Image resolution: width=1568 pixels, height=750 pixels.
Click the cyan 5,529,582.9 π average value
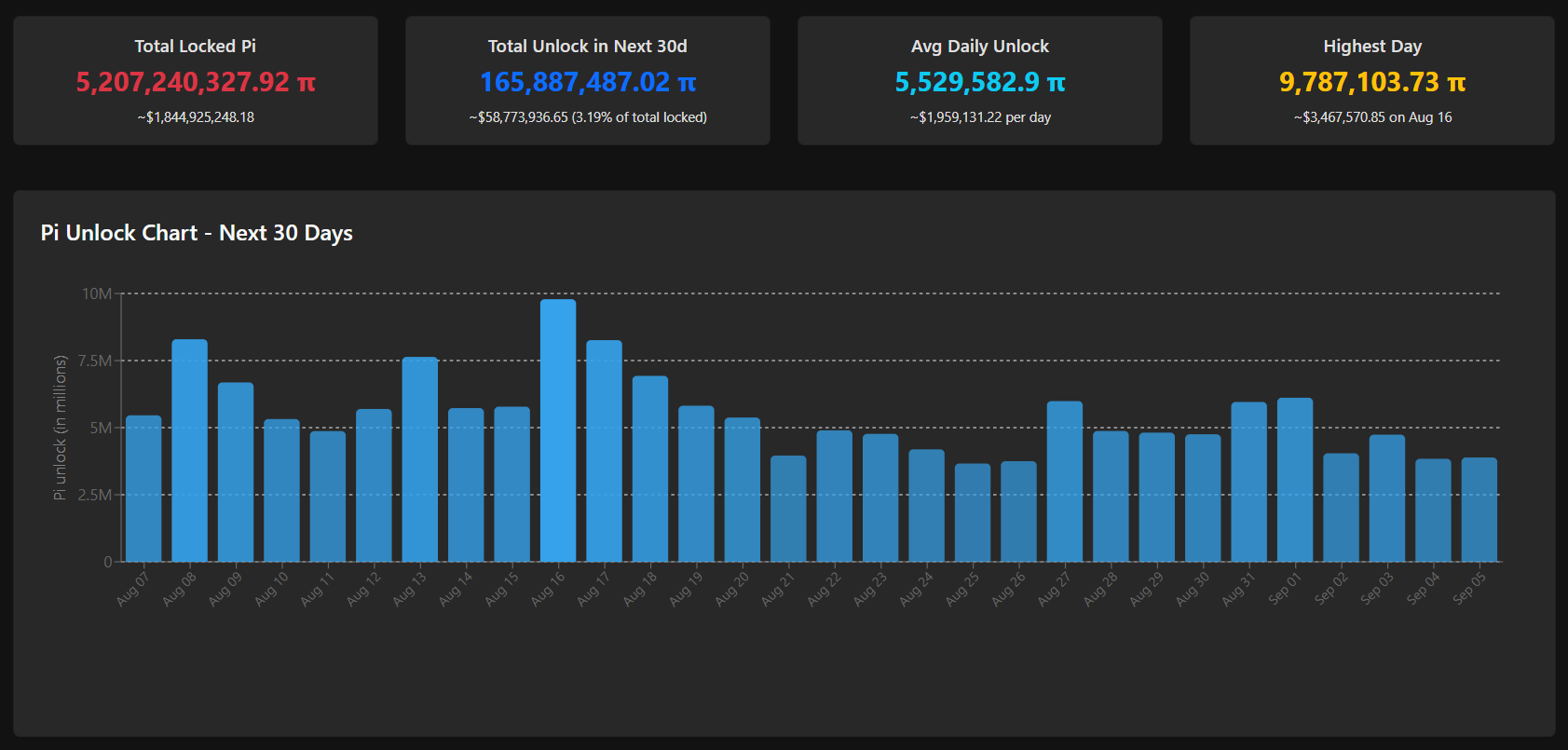pyautogui.click(x=979, y=82)
